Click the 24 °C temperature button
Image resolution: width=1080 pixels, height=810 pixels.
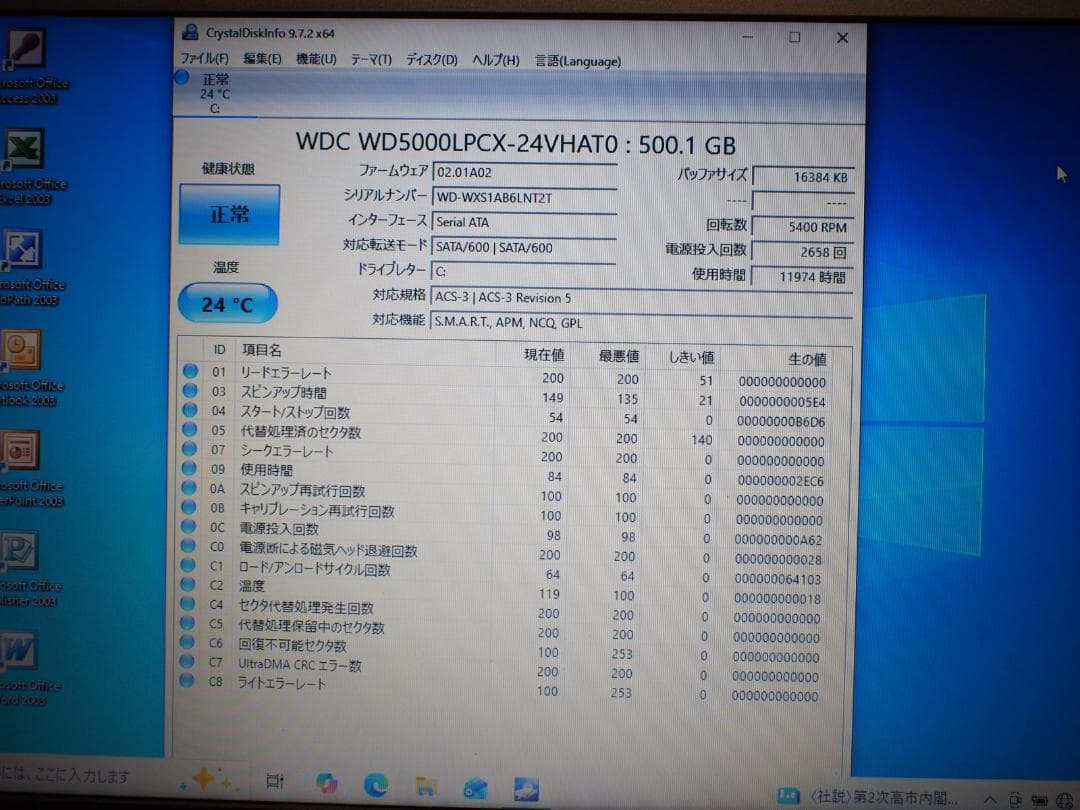click(x=227, y=303)
